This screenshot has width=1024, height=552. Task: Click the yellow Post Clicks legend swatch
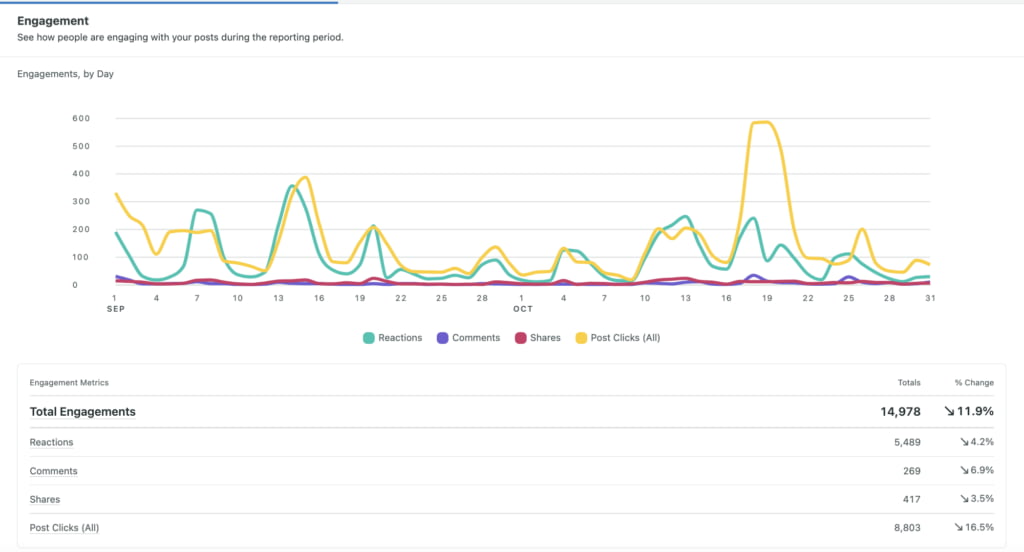pyautogui.click(x=580, y=338)
